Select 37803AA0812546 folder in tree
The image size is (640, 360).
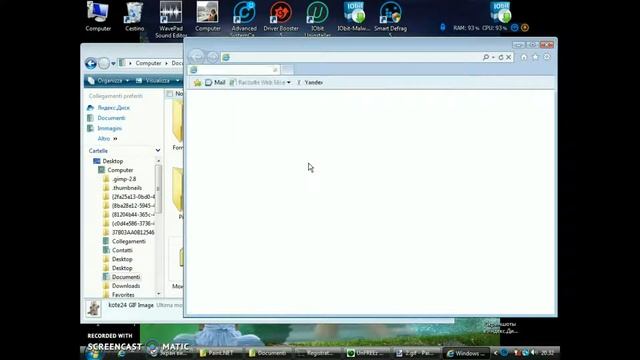click(133, 233)
